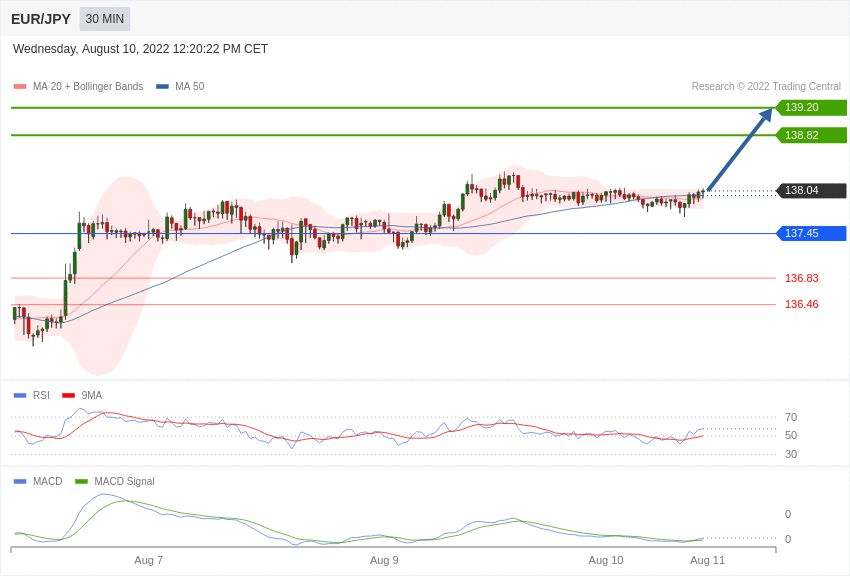Click the MA 20 + Bollinger Bands legend swatch
Image resolution: width=850 pixels, height=576 pixels.
20,87
